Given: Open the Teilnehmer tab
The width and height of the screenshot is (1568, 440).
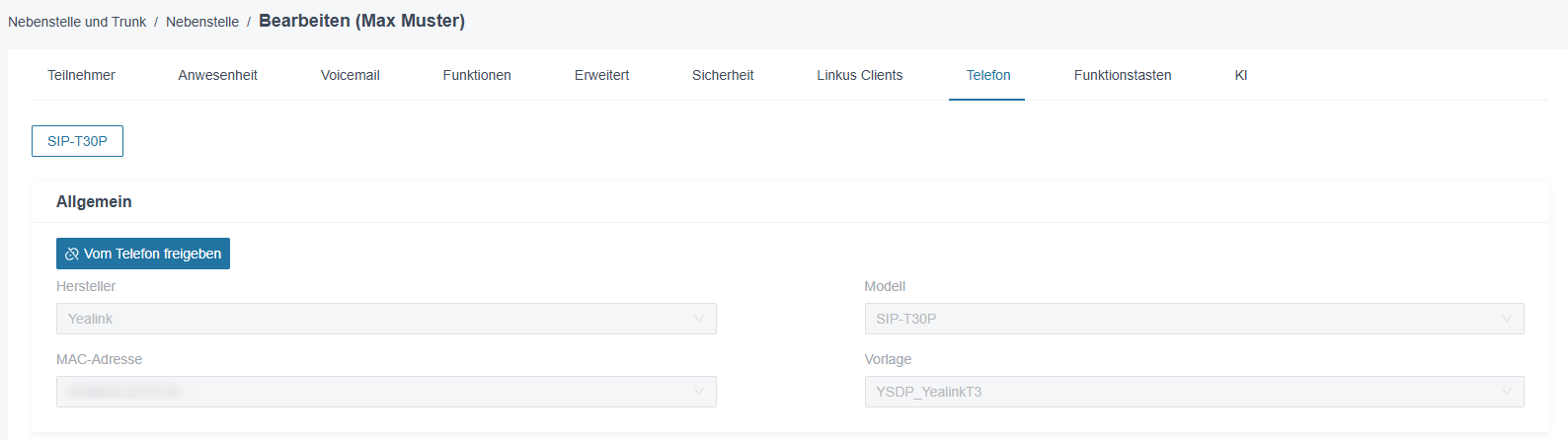Looking at the screenshot, I should tap(81, 75).
